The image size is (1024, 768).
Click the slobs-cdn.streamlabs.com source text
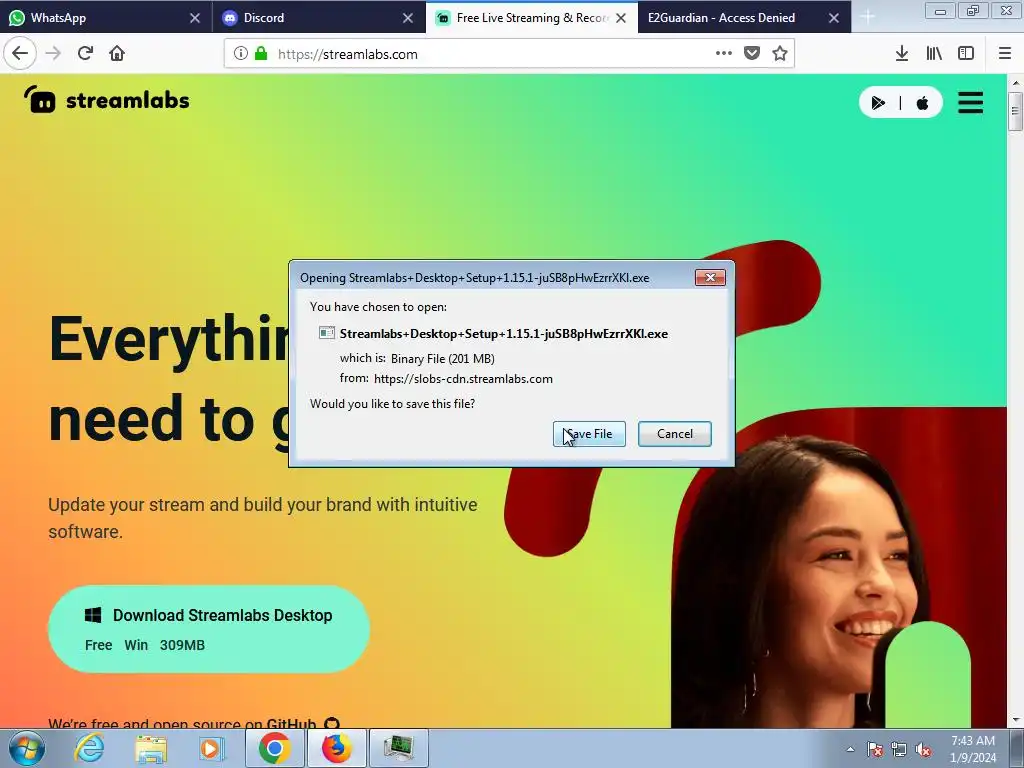click(x=463, y=379)
